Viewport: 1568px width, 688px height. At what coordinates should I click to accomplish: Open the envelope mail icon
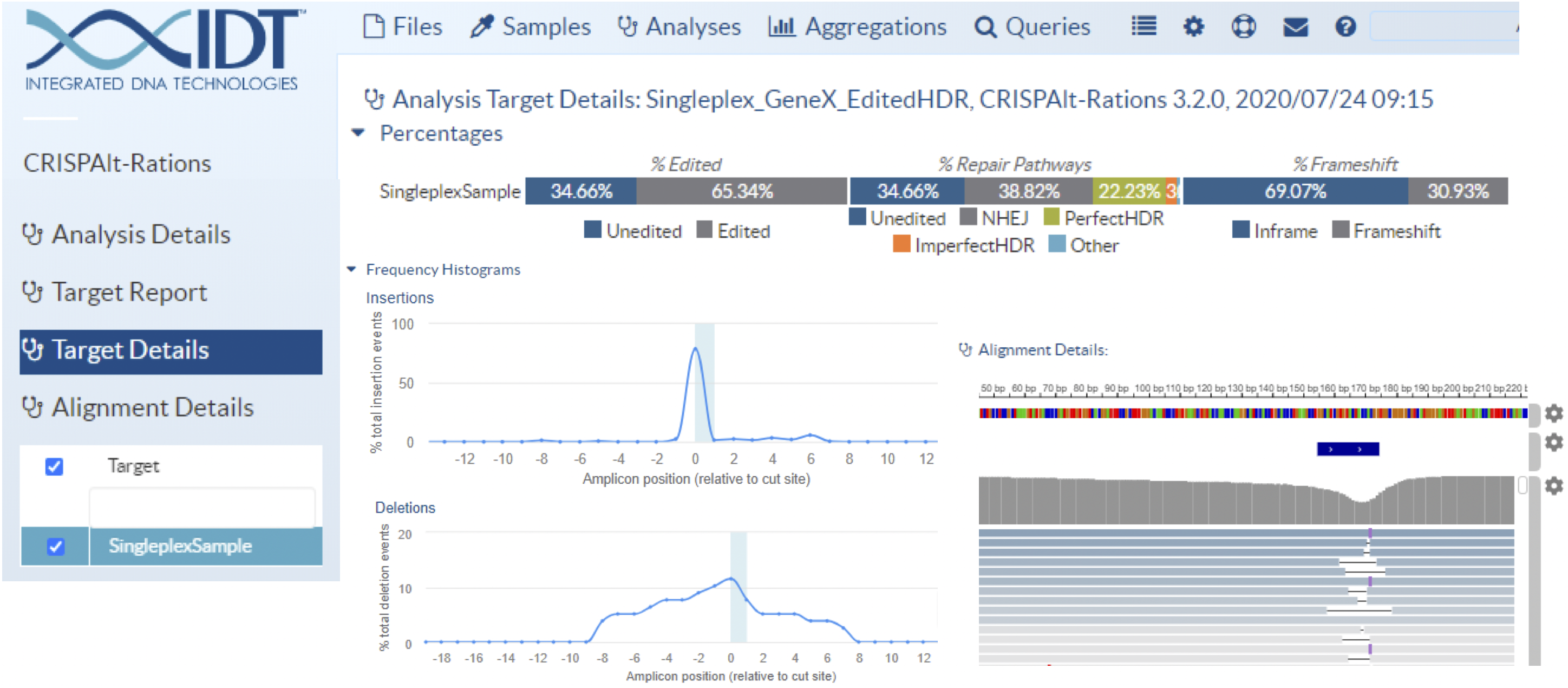coord(1295,27)
